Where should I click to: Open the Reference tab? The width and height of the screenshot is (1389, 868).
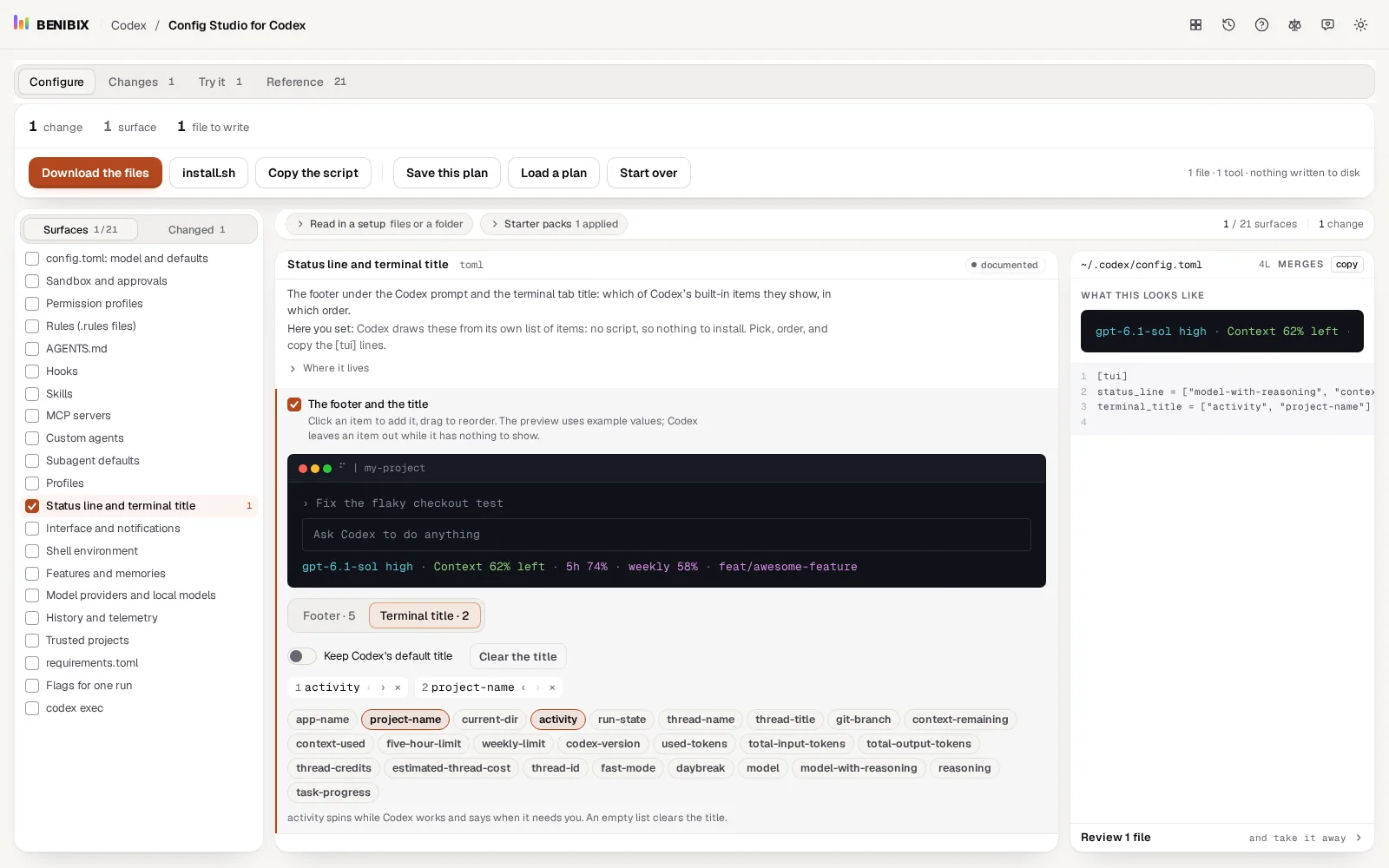pos(306,82)
